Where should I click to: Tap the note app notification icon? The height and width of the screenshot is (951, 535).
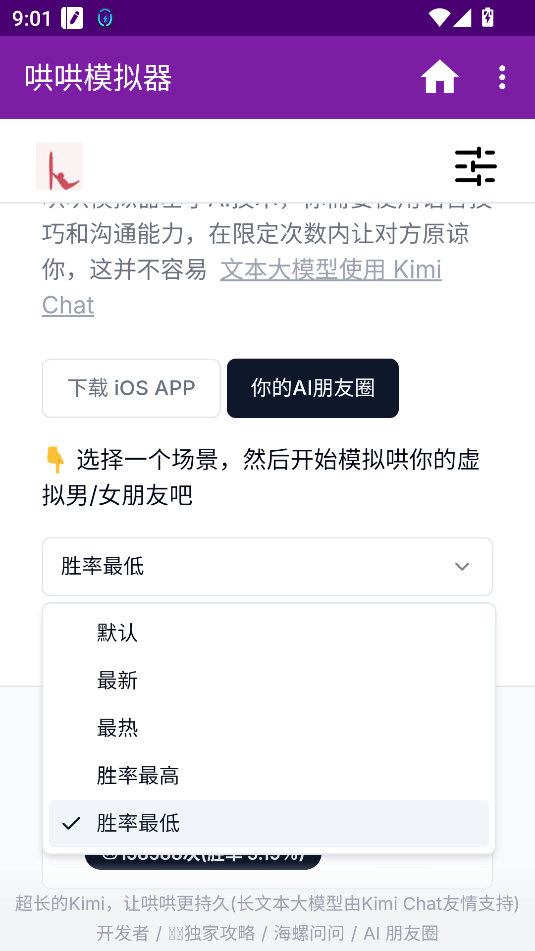pyautogui.click(x=72, y=19)
